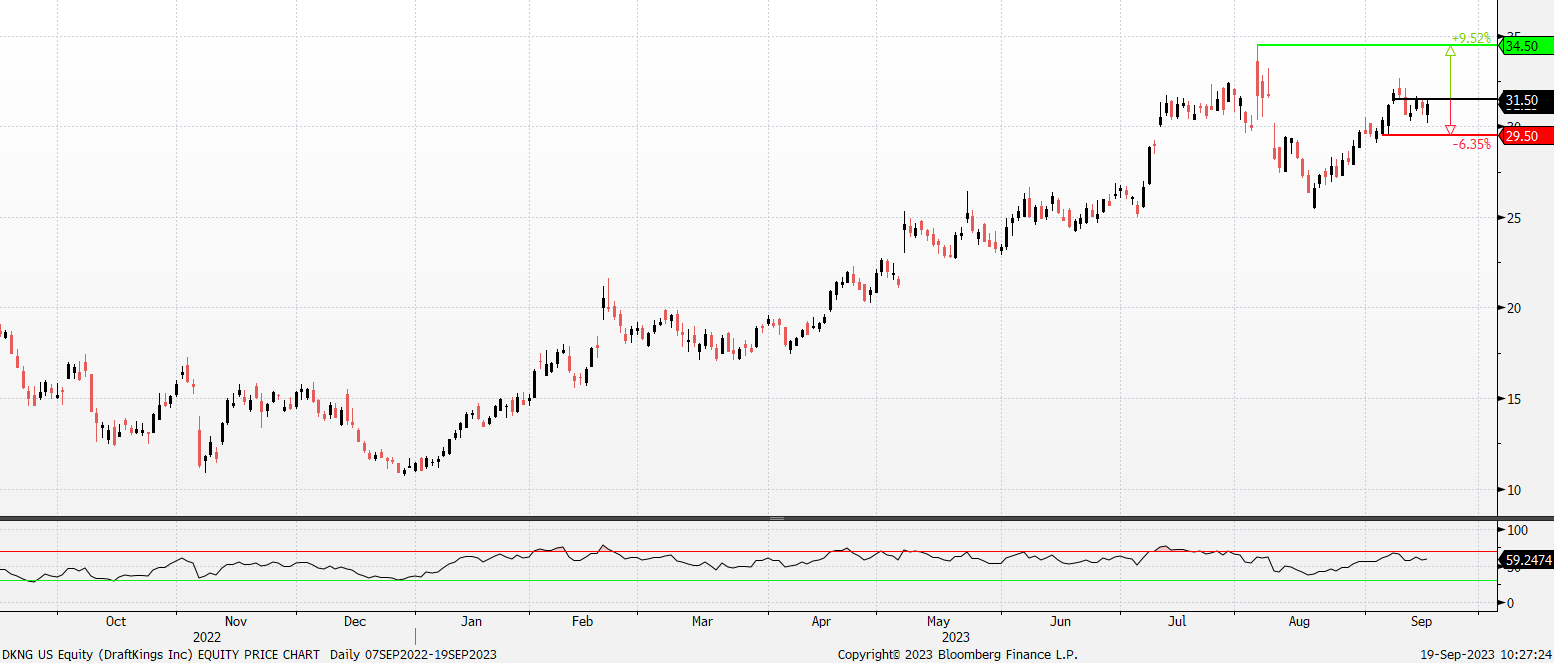This screenshot has width=1554, height=663.
Task: Grab the panel divider grip handle
Action: [776, 518]
